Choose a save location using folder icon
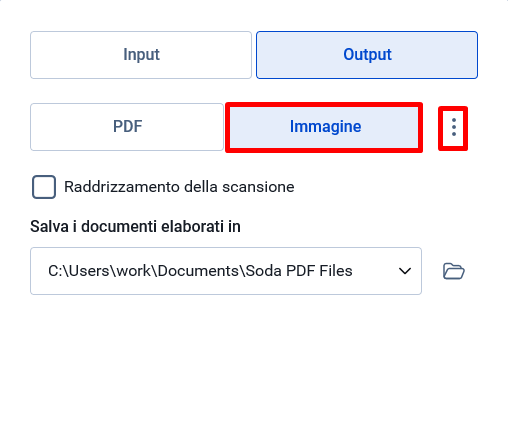 coord(453,271)
